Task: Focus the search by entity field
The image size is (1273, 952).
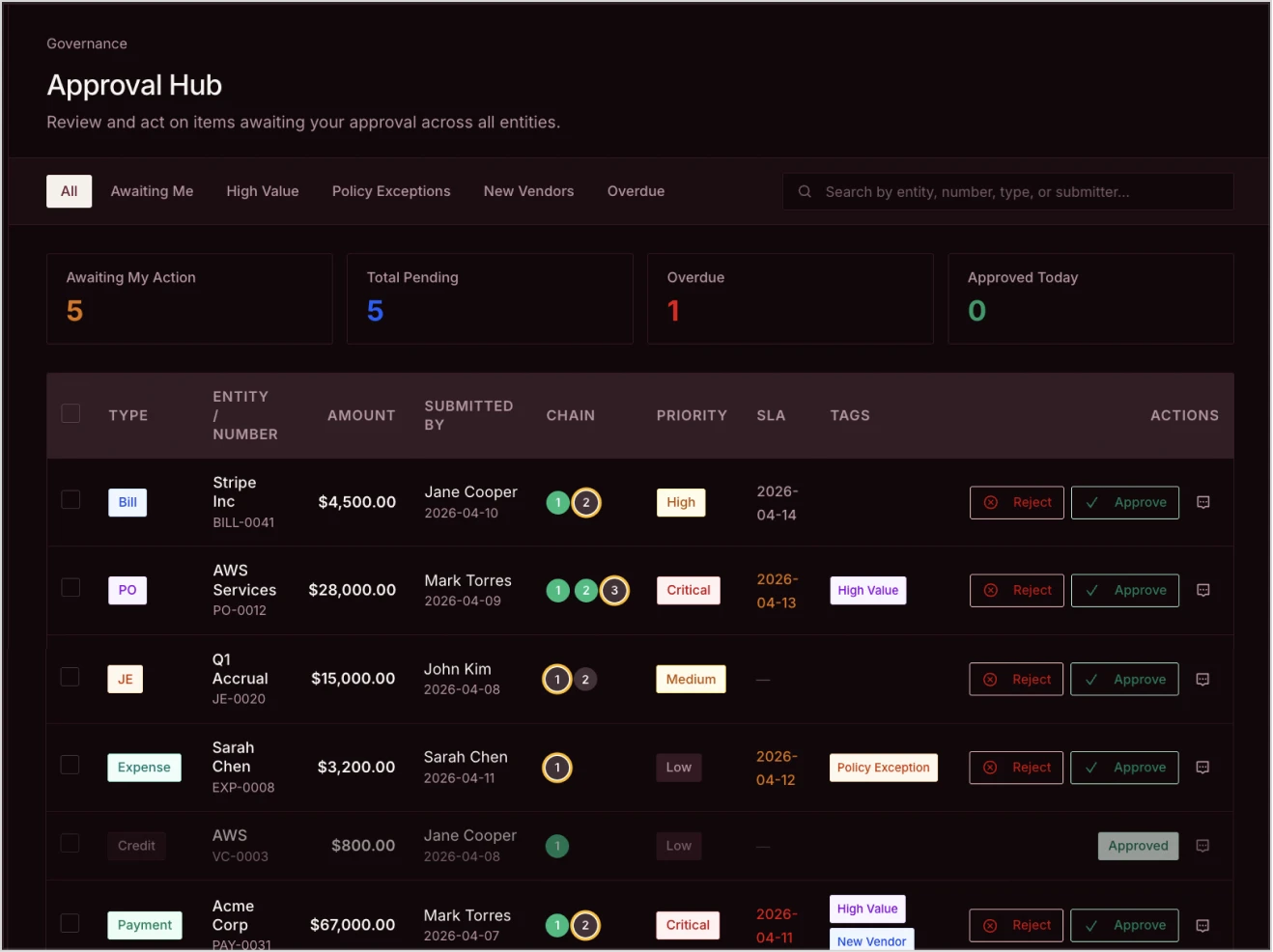Action: (x=1008, y=191)
